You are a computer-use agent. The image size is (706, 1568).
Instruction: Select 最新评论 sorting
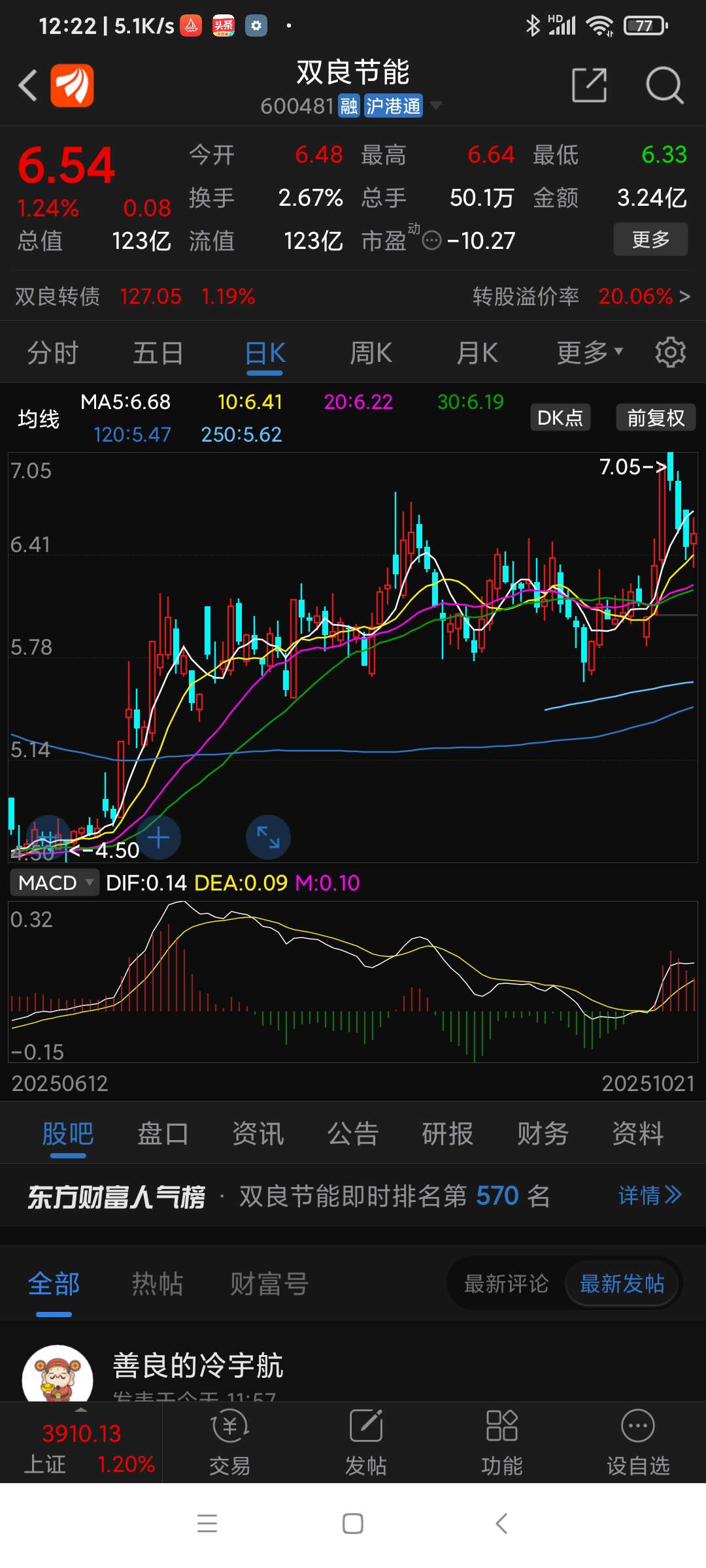coord(506,1284)
